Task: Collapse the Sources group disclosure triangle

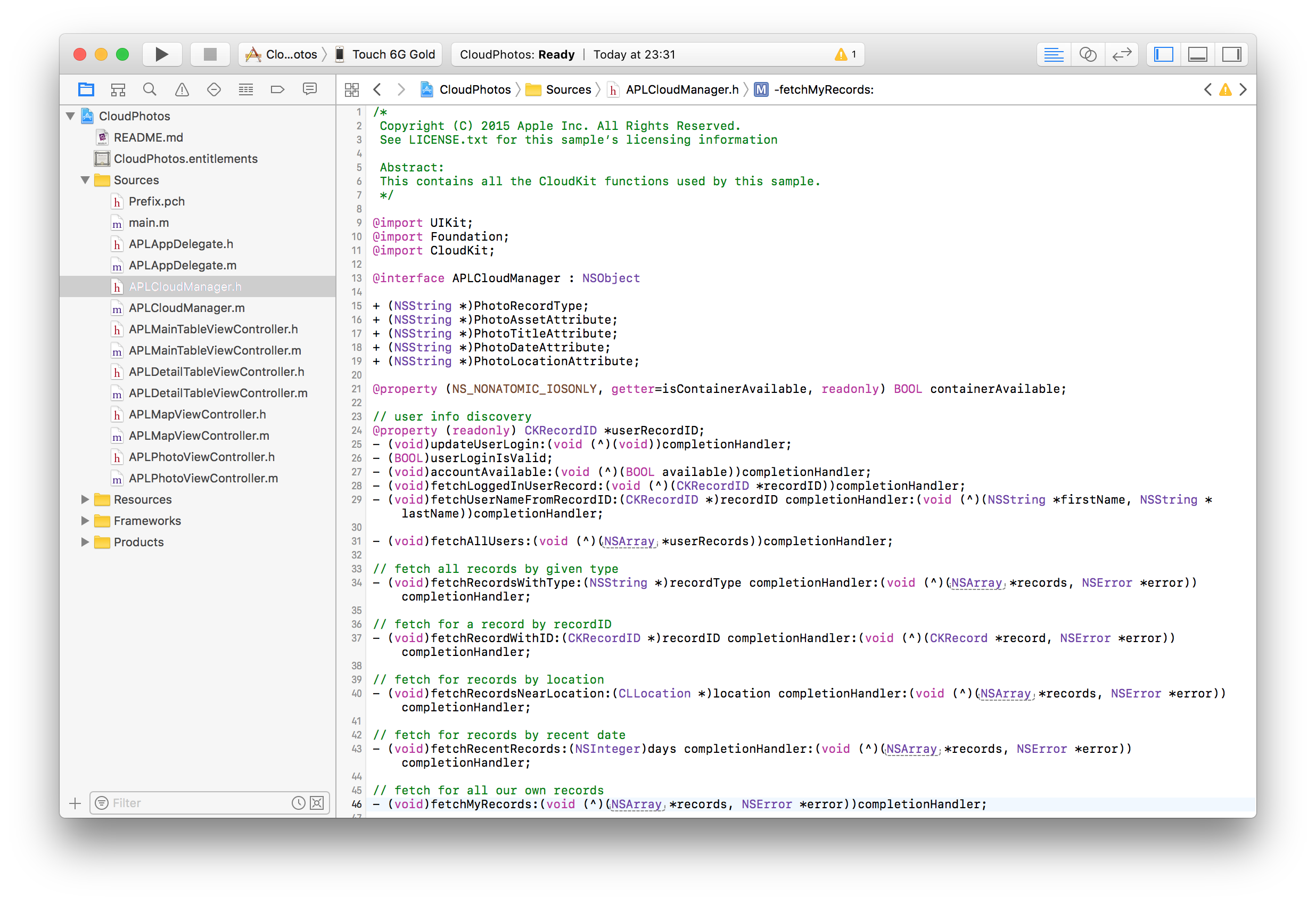Action: coord(86,180)
